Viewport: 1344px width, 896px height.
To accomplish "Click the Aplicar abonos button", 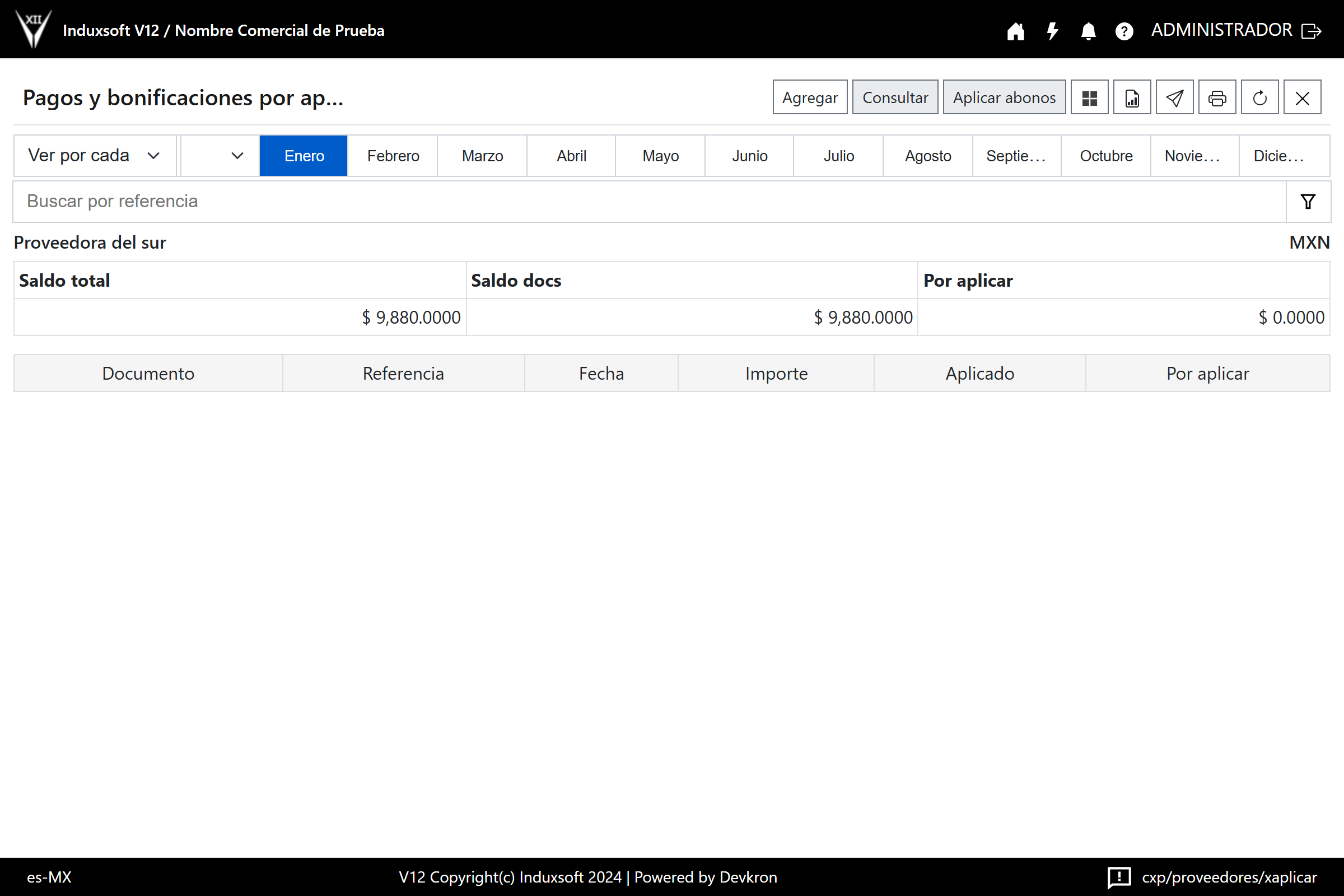I will click(1004, 97).
